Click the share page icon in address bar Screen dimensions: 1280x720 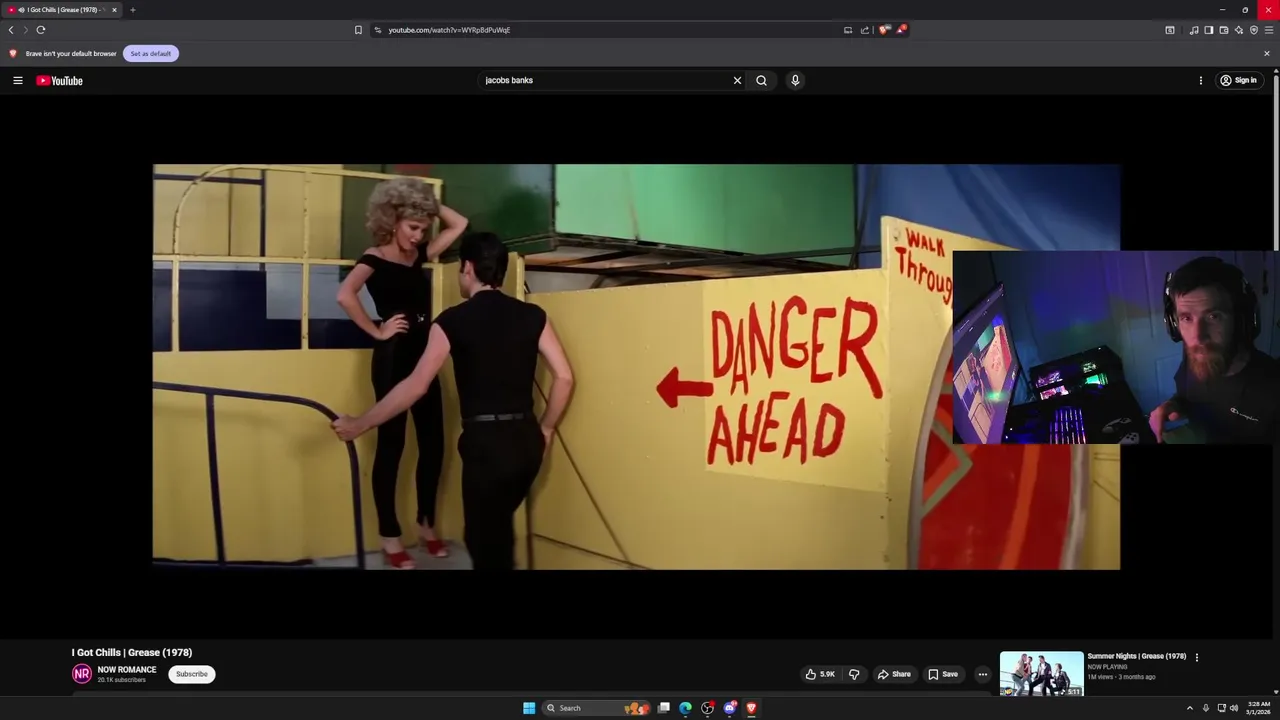click(x=865, y=30)
